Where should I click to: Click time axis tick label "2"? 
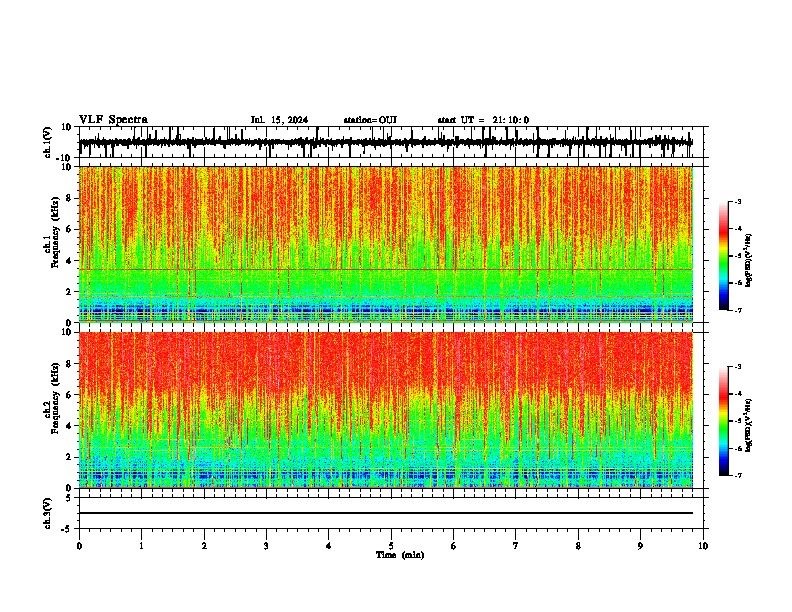204,546
